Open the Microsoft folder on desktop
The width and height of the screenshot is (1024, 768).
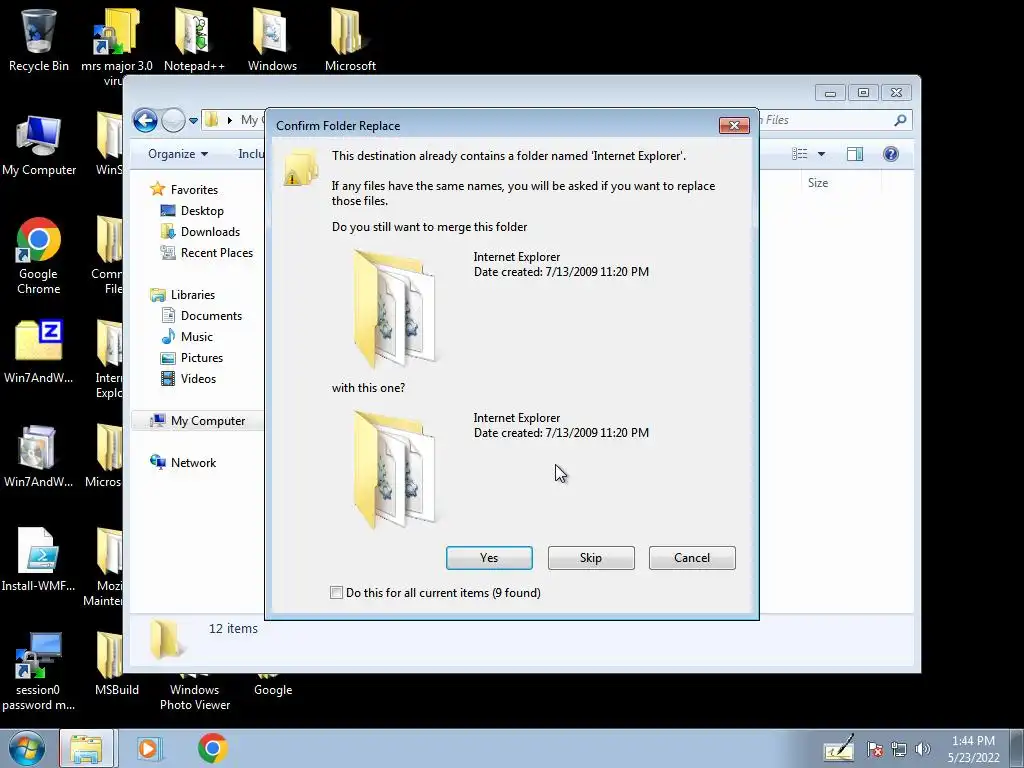[x=350, y=39]
